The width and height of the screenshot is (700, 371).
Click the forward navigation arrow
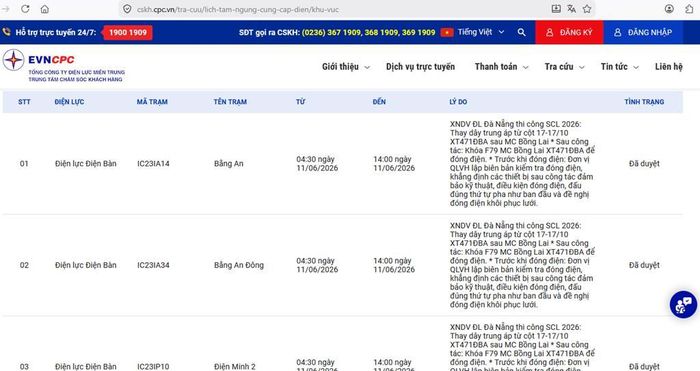pos(6,9)
